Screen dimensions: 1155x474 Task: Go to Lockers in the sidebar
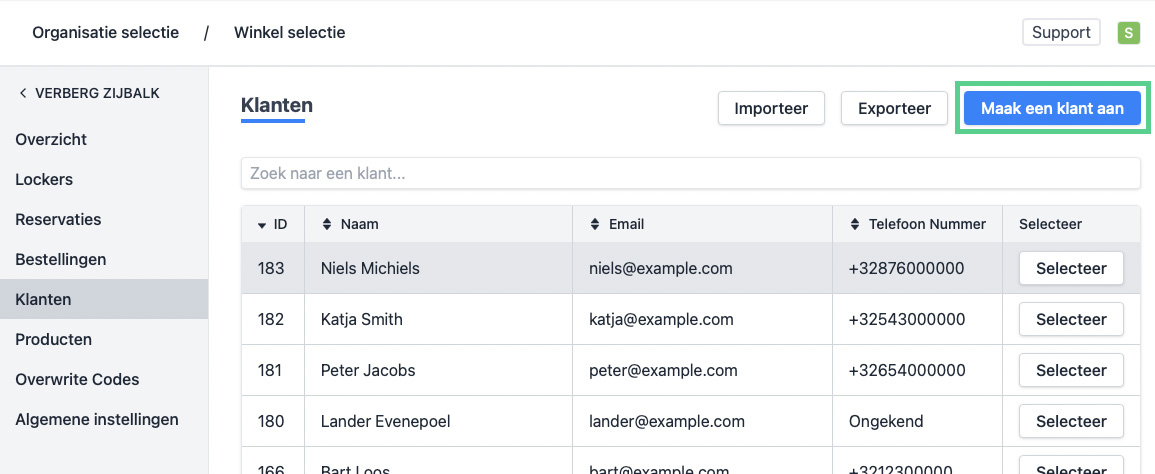click(x=44, y=180)
